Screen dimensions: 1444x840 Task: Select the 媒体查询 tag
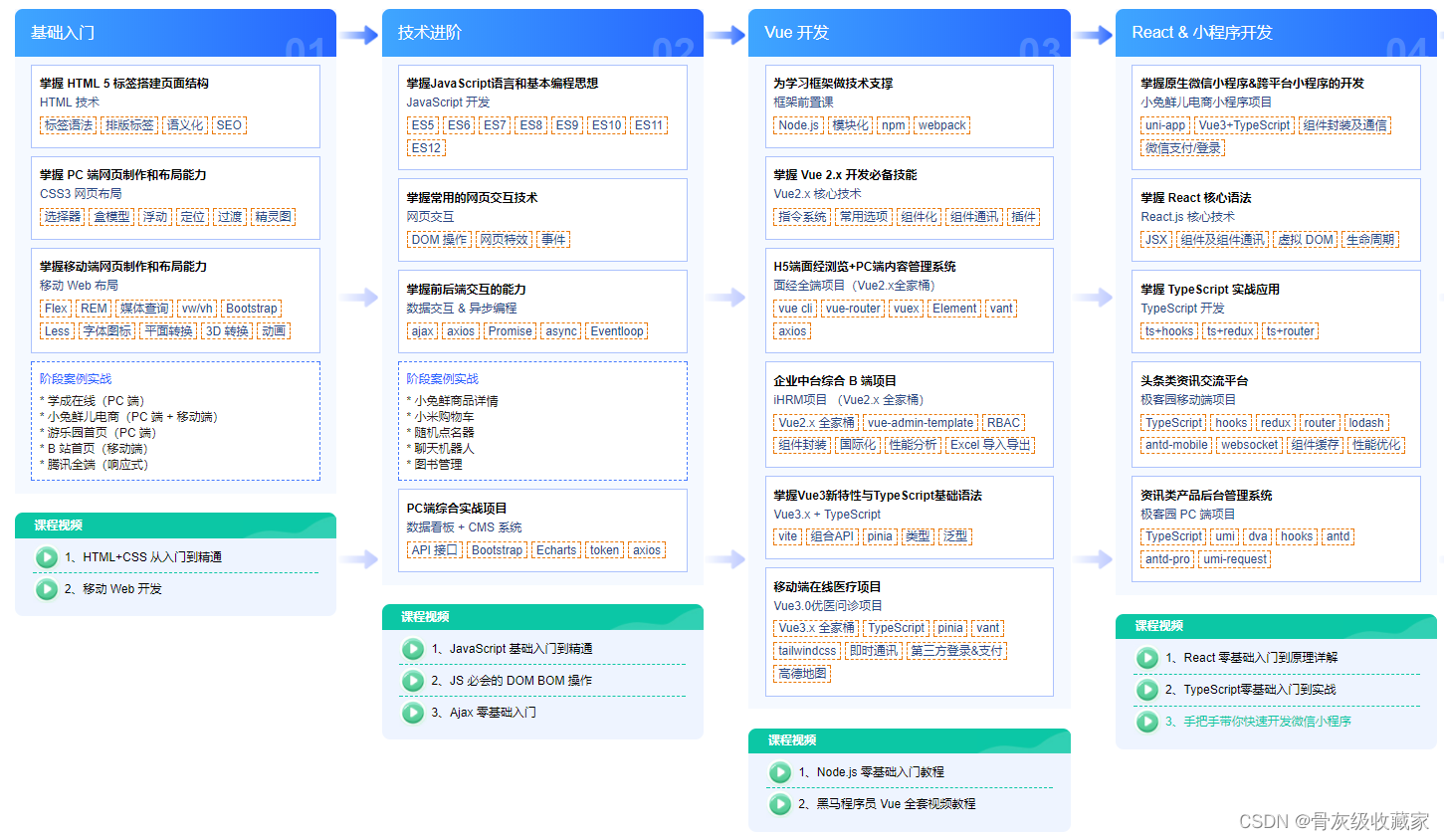(x=144, y=309)
